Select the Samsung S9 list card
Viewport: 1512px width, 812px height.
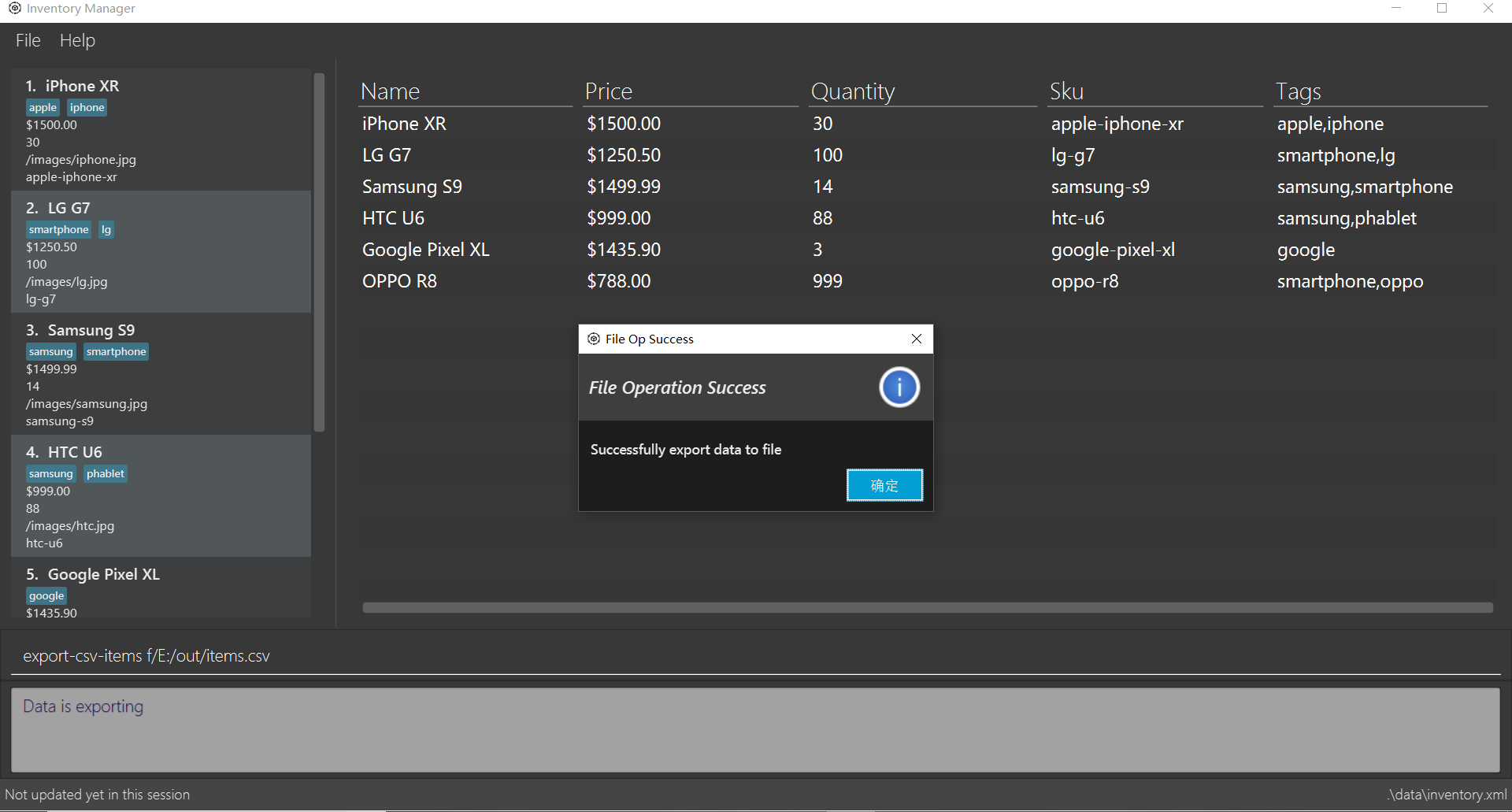pyautogui.click(x=161, y=374)
